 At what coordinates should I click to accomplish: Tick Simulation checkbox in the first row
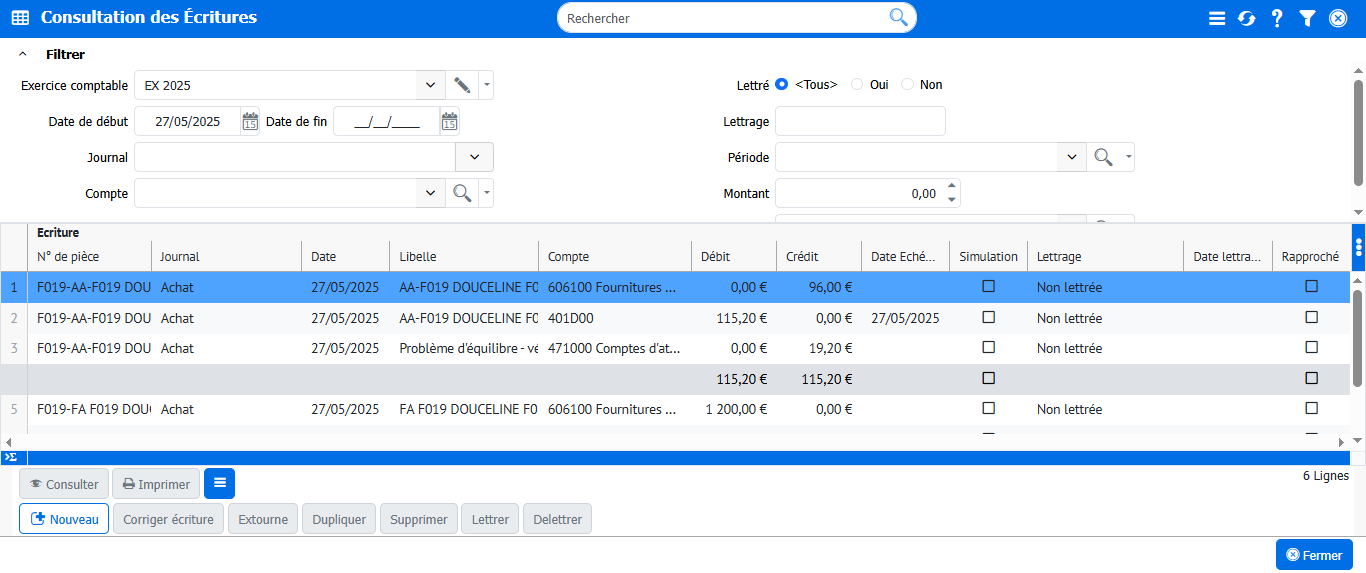(x=988, y=287)
